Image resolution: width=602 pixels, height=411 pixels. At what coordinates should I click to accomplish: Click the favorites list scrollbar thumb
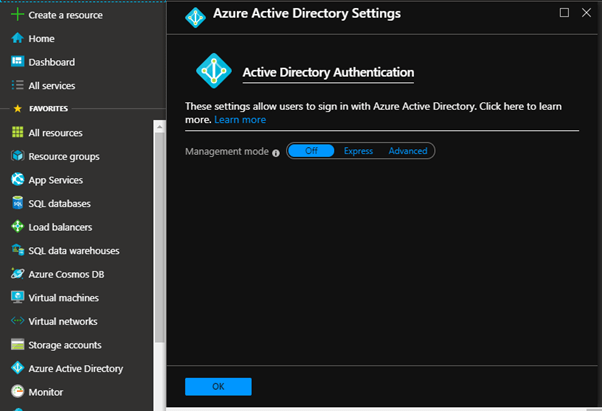click(x=159, y=237)
